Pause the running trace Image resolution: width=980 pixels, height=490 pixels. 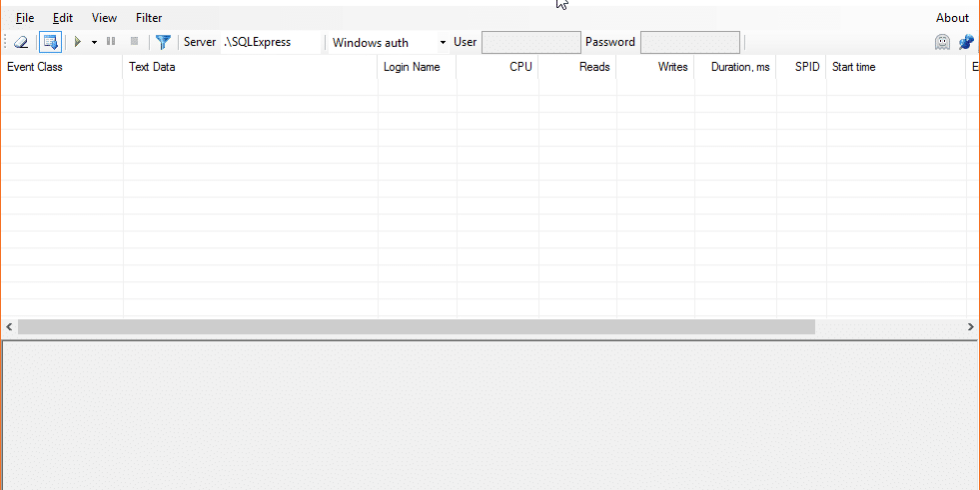(x=111, y=42)
